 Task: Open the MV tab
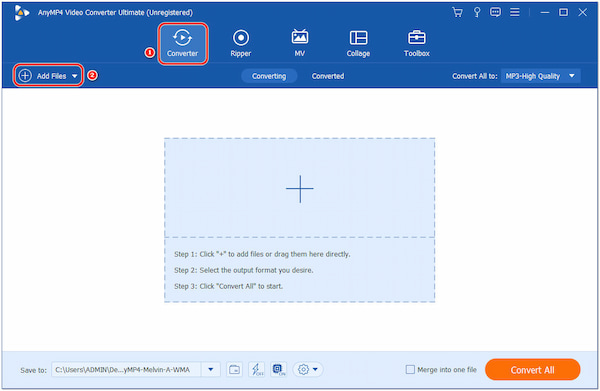(x=300, y=44)
